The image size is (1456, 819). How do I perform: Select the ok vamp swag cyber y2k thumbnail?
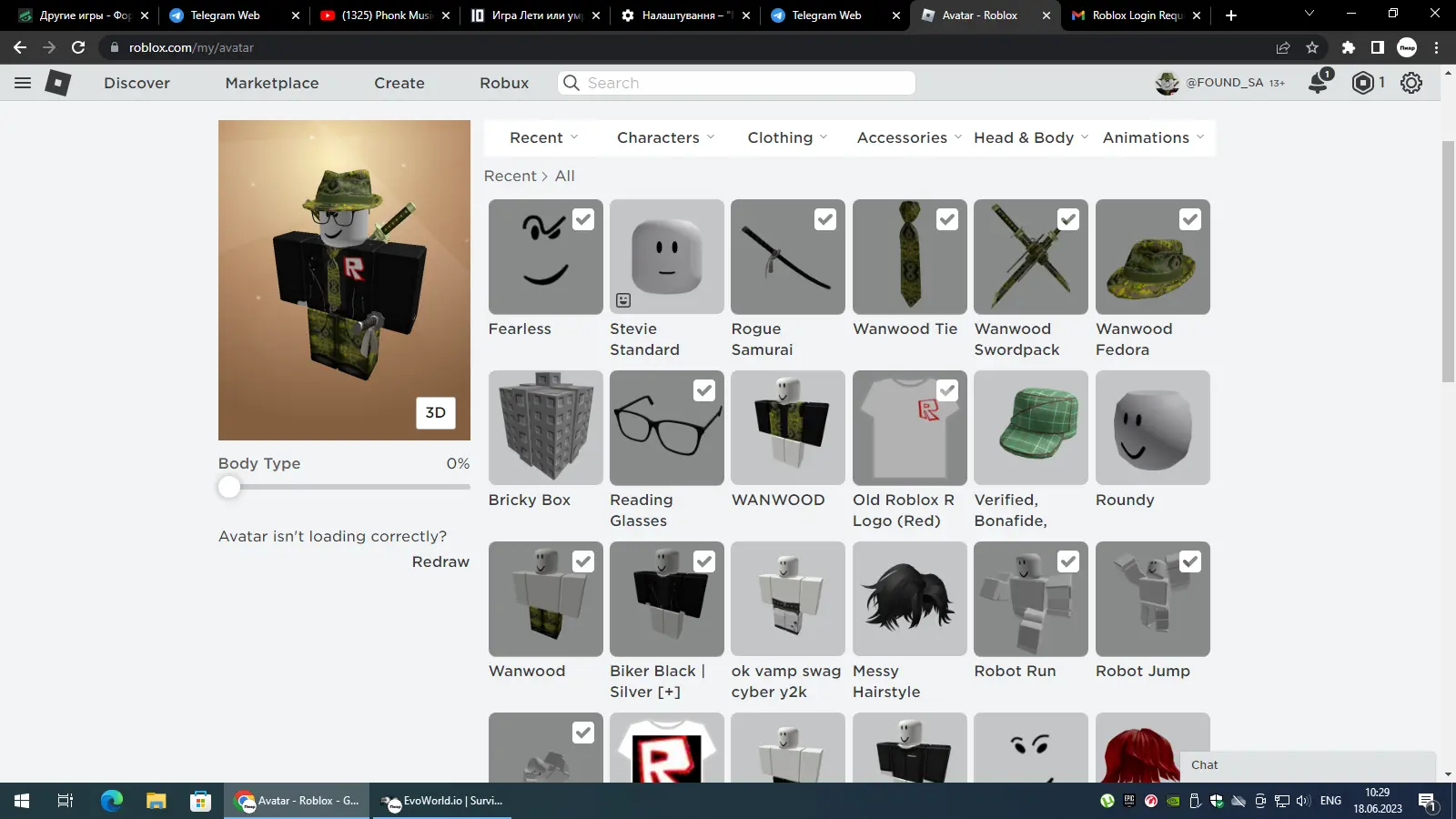point(788,599)
